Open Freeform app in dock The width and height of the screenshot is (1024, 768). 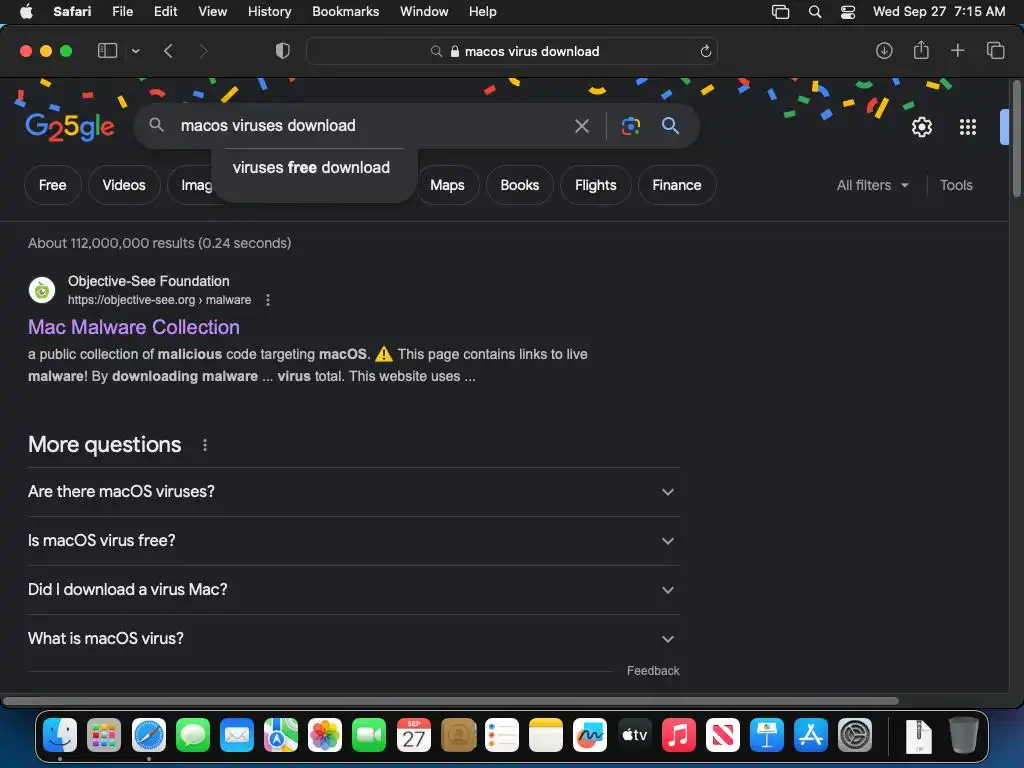(590, 735)
